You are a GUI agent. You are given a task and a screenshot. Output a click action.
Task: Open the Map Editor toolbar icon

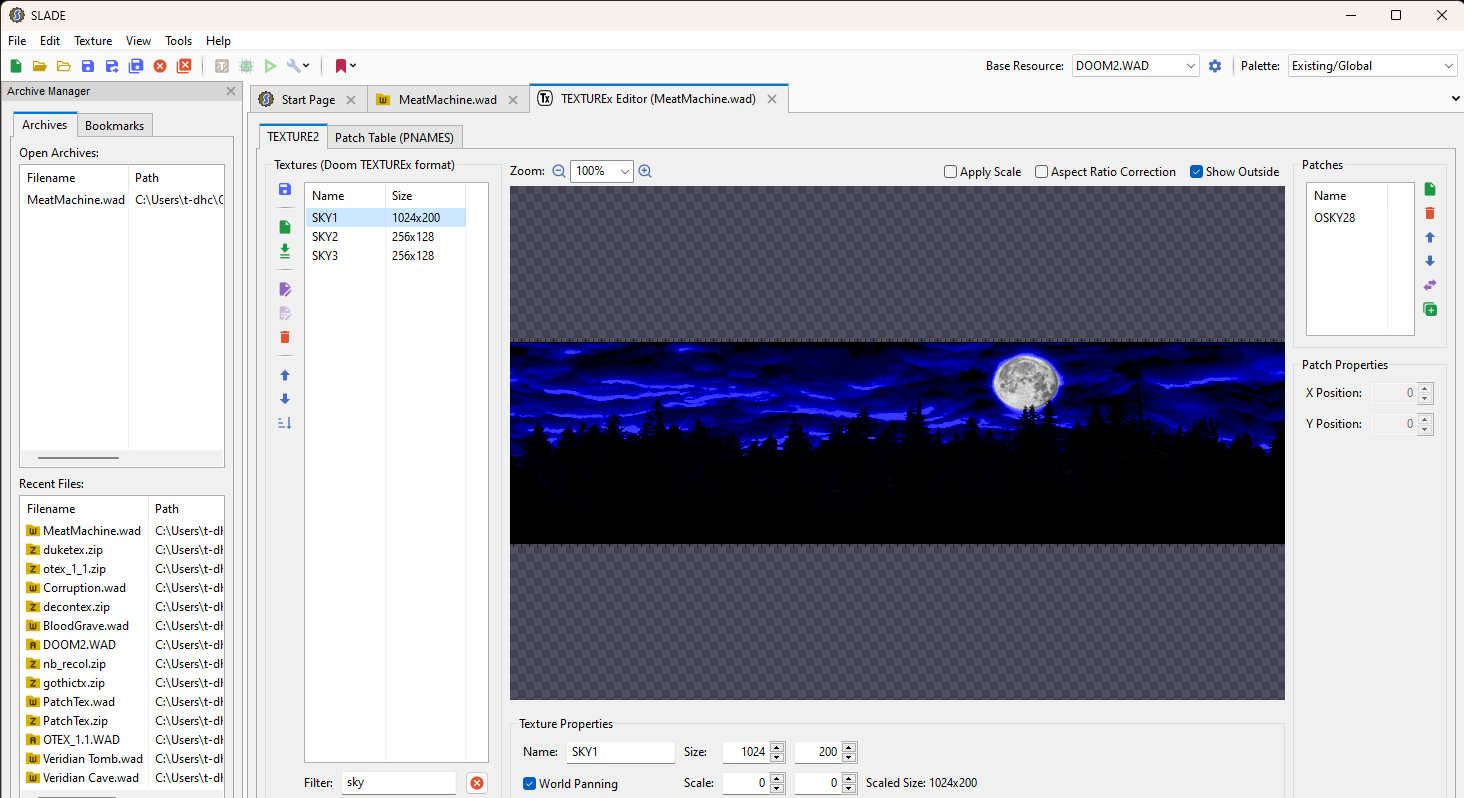pyautogui.click(x=246, y=66)
